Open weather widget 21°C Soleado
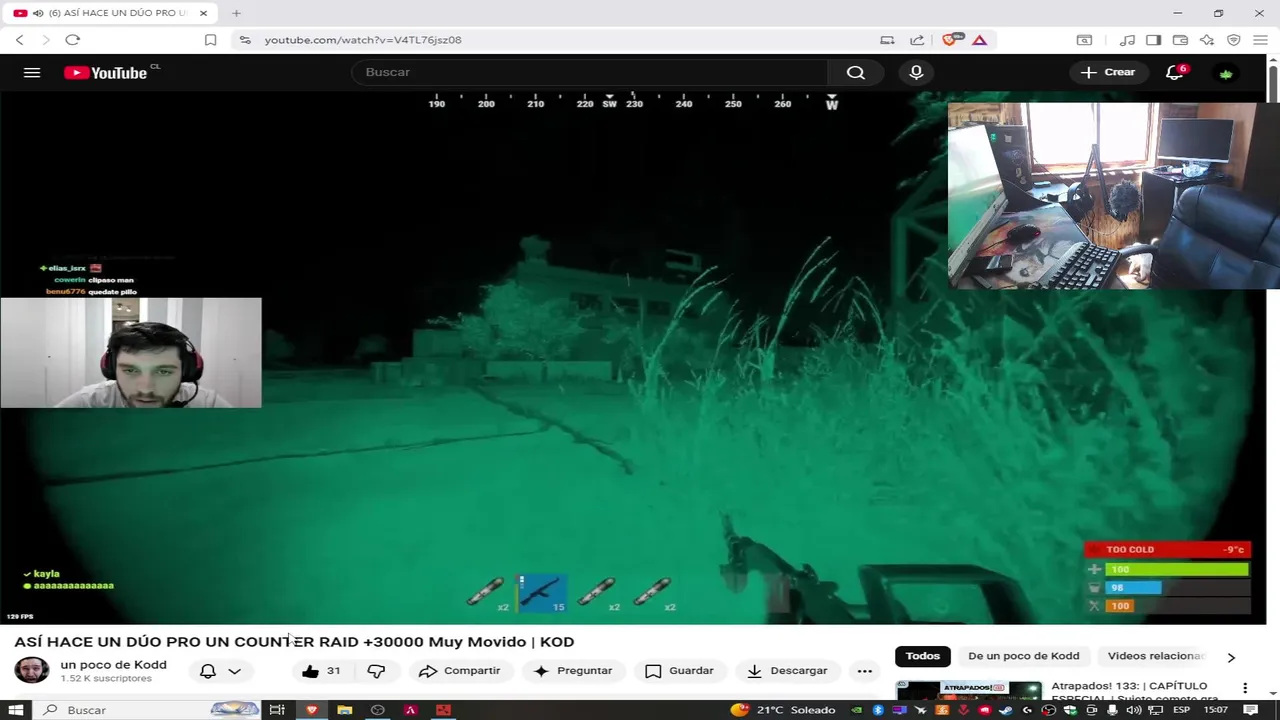The height and width of the screenshot is (720, 1280). click(783, 710)
